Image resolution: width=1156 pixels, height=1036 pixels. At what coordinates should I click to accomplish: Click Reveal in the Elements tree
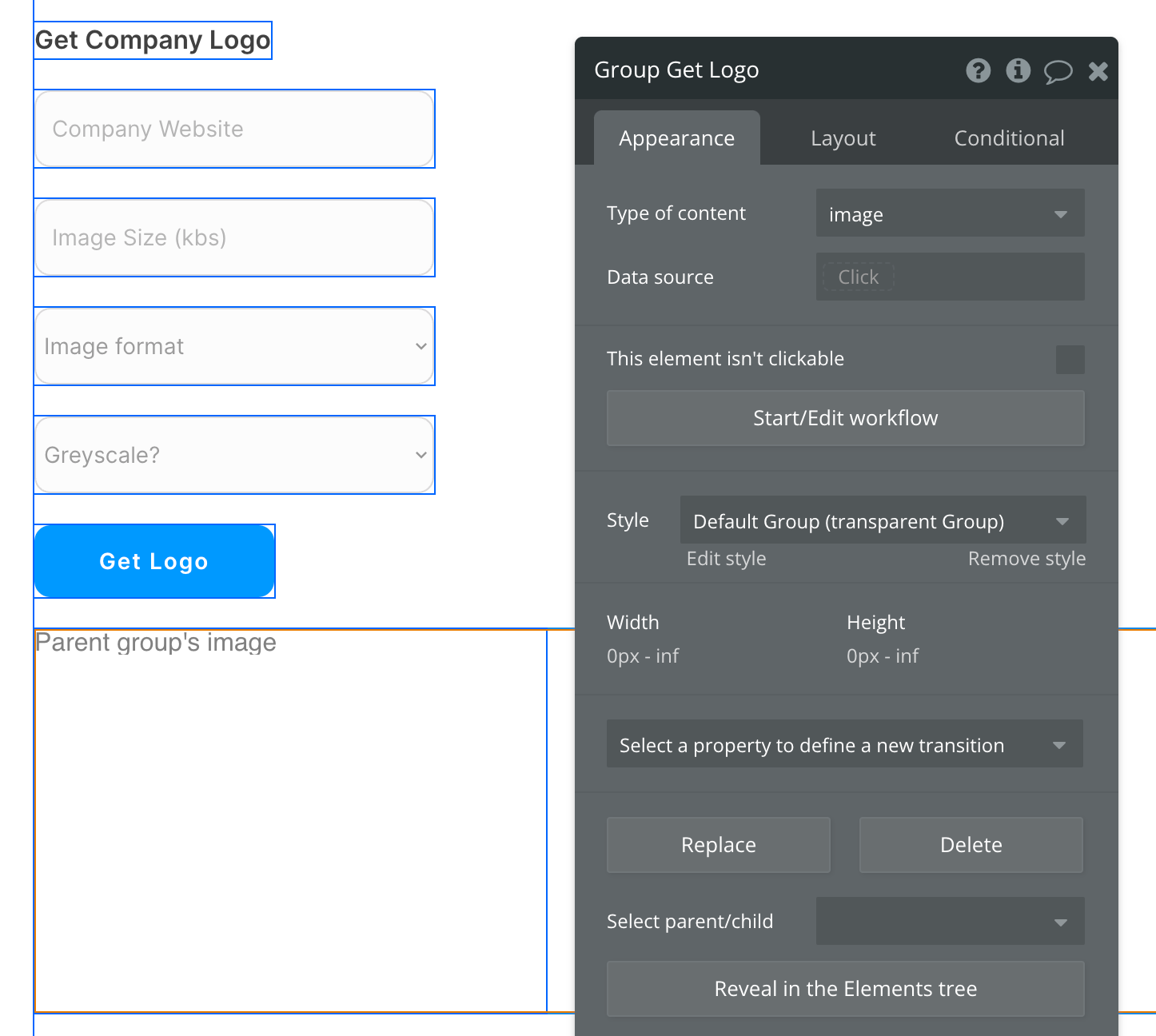pos(845,989)
